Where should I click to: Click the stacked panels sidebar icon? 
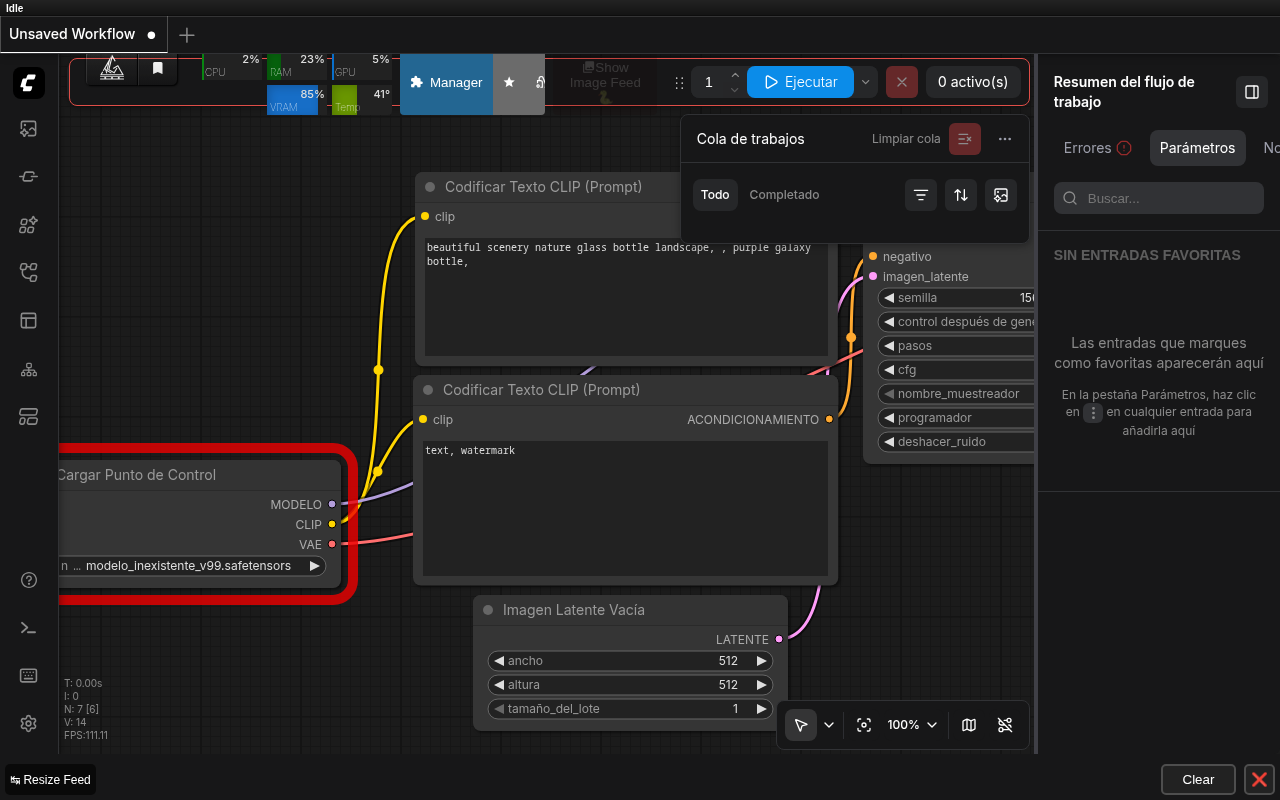(29, 417)
